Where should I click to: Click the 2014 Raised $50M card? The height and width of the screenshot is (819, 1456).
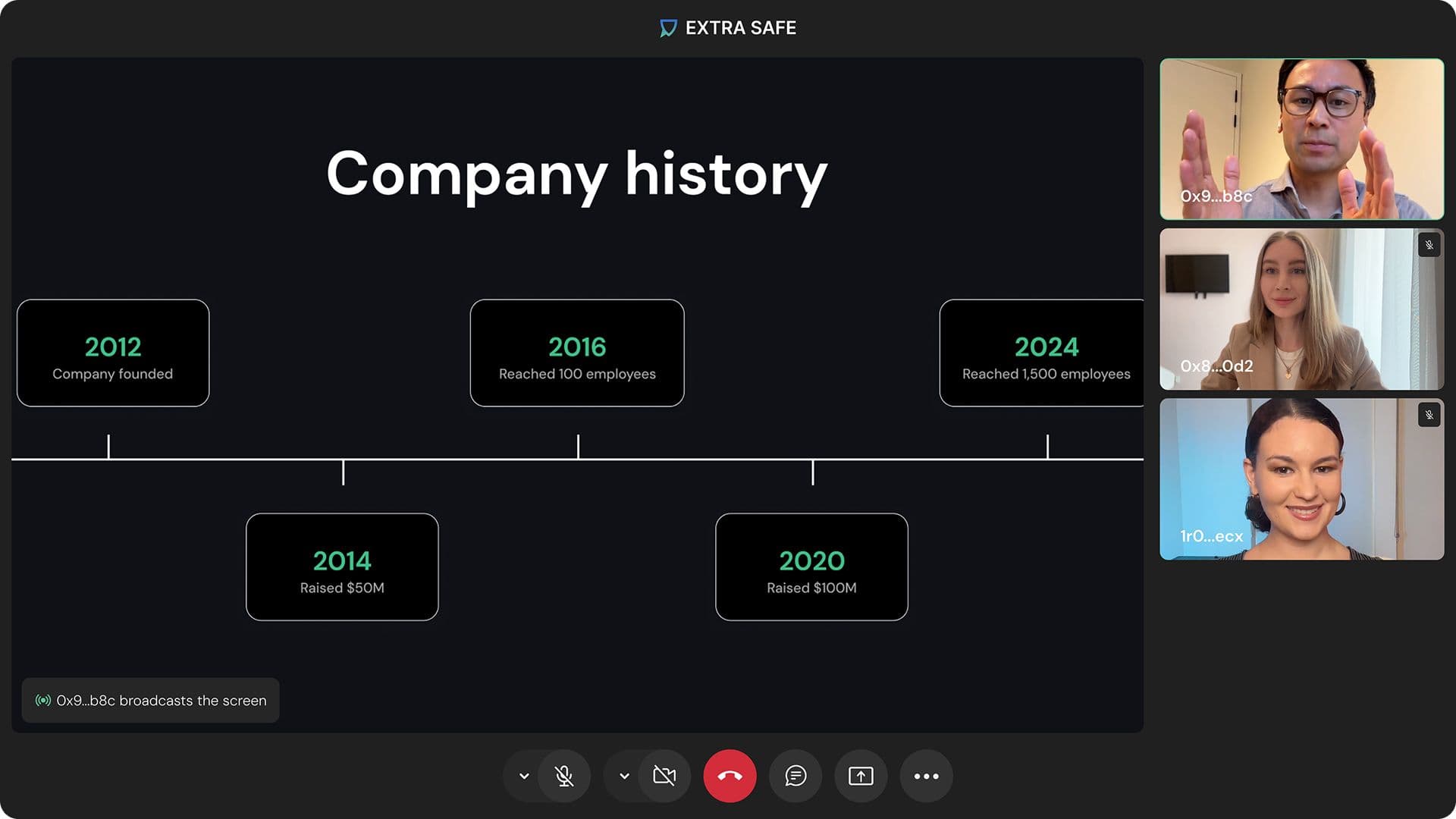click(x=342, y=566)
